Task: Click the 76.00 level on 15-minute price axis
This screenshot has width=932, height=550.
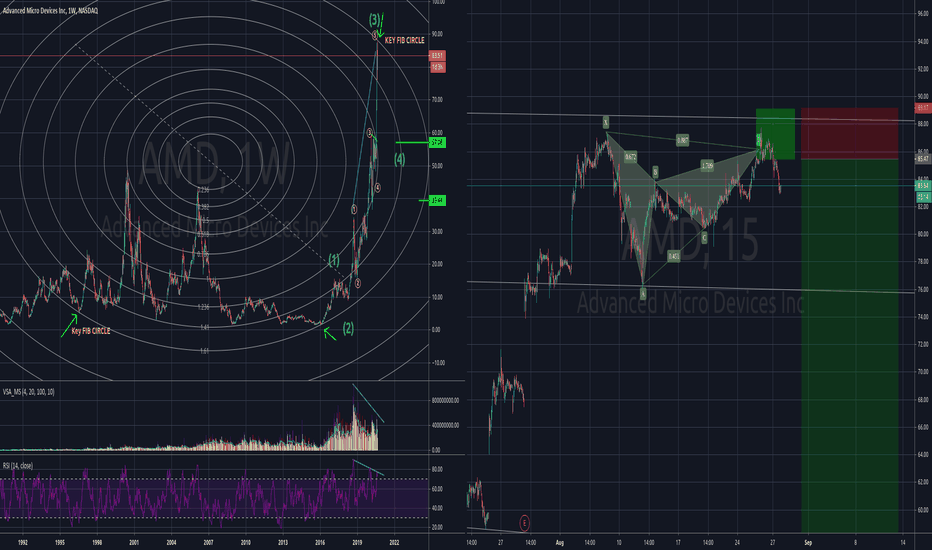Action: (922, 290)
